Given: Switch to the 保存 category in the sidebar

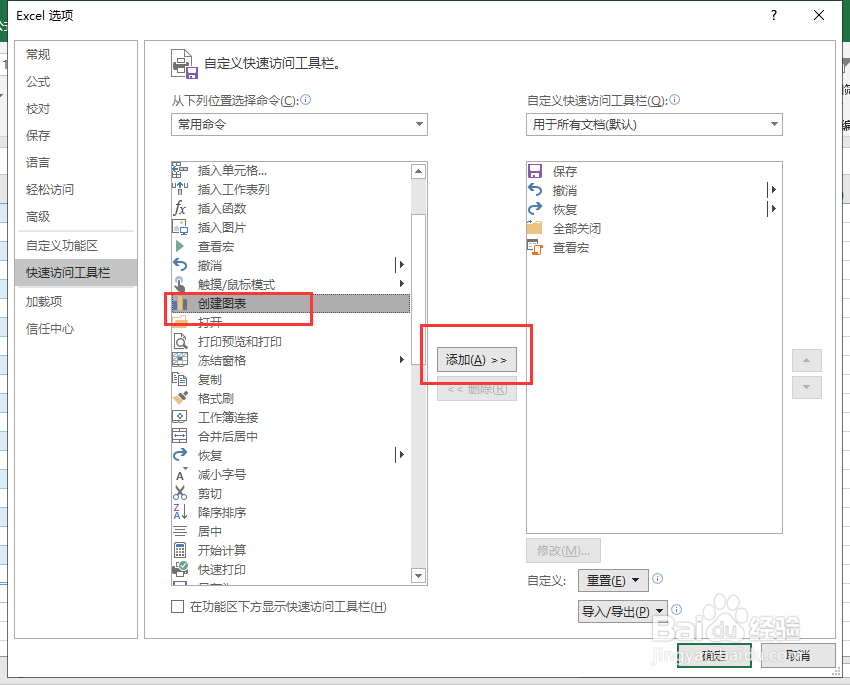Looking at the screenshot, I should (38, 135).
